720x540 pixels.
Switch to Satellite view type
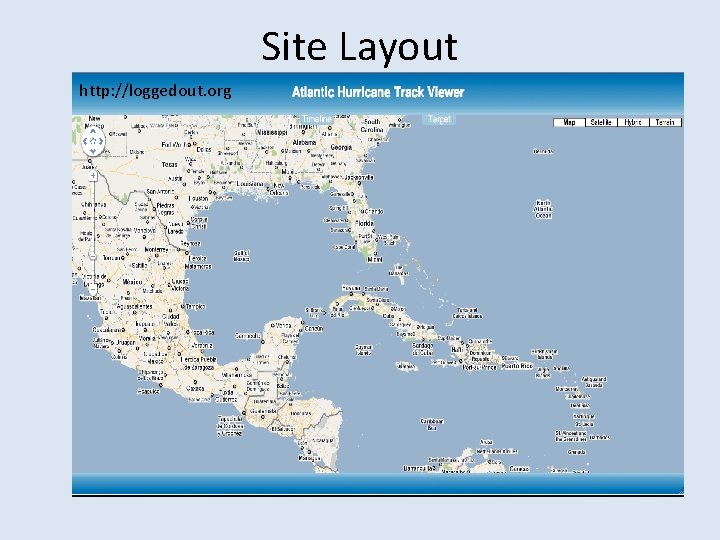601,122
